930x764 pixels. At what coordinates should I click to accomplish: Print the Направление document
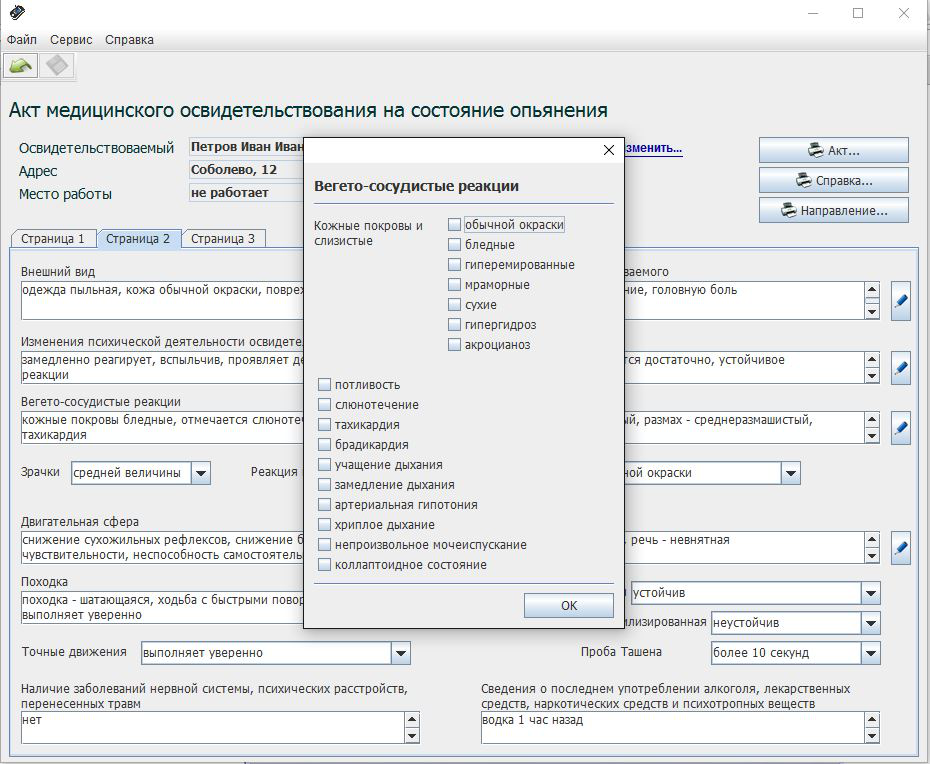pos(833,211)
